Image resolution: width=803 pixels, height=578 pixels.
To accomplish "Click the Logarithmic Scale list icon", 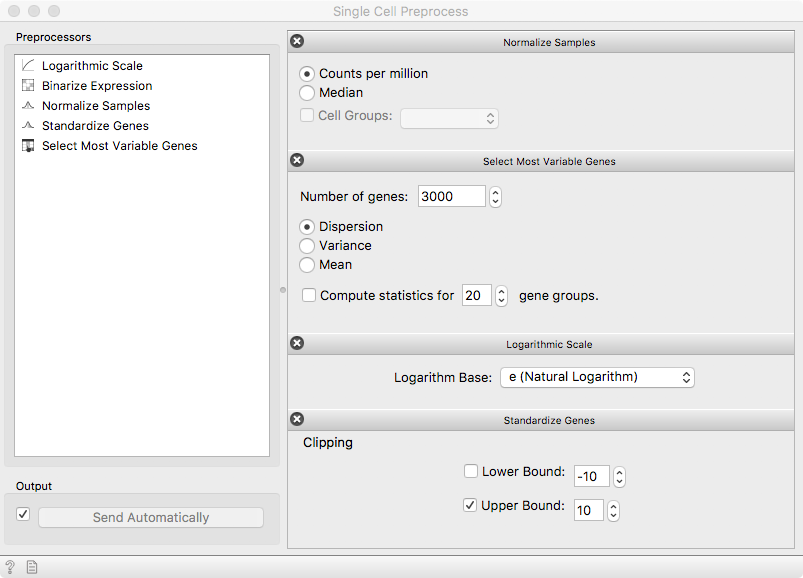I will [28, 66].
